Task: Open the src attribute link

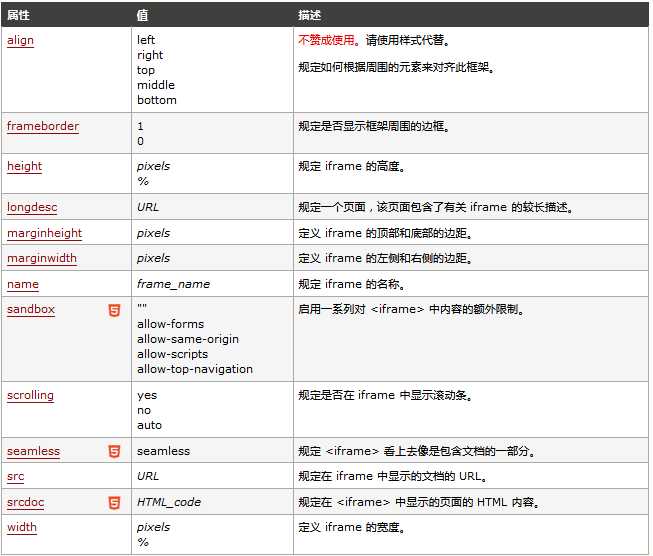Action: [x=15, y=476]
